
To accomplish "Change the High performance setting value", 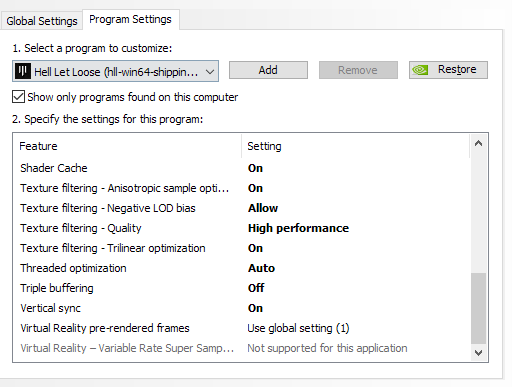I will click(x=298, y=228).
